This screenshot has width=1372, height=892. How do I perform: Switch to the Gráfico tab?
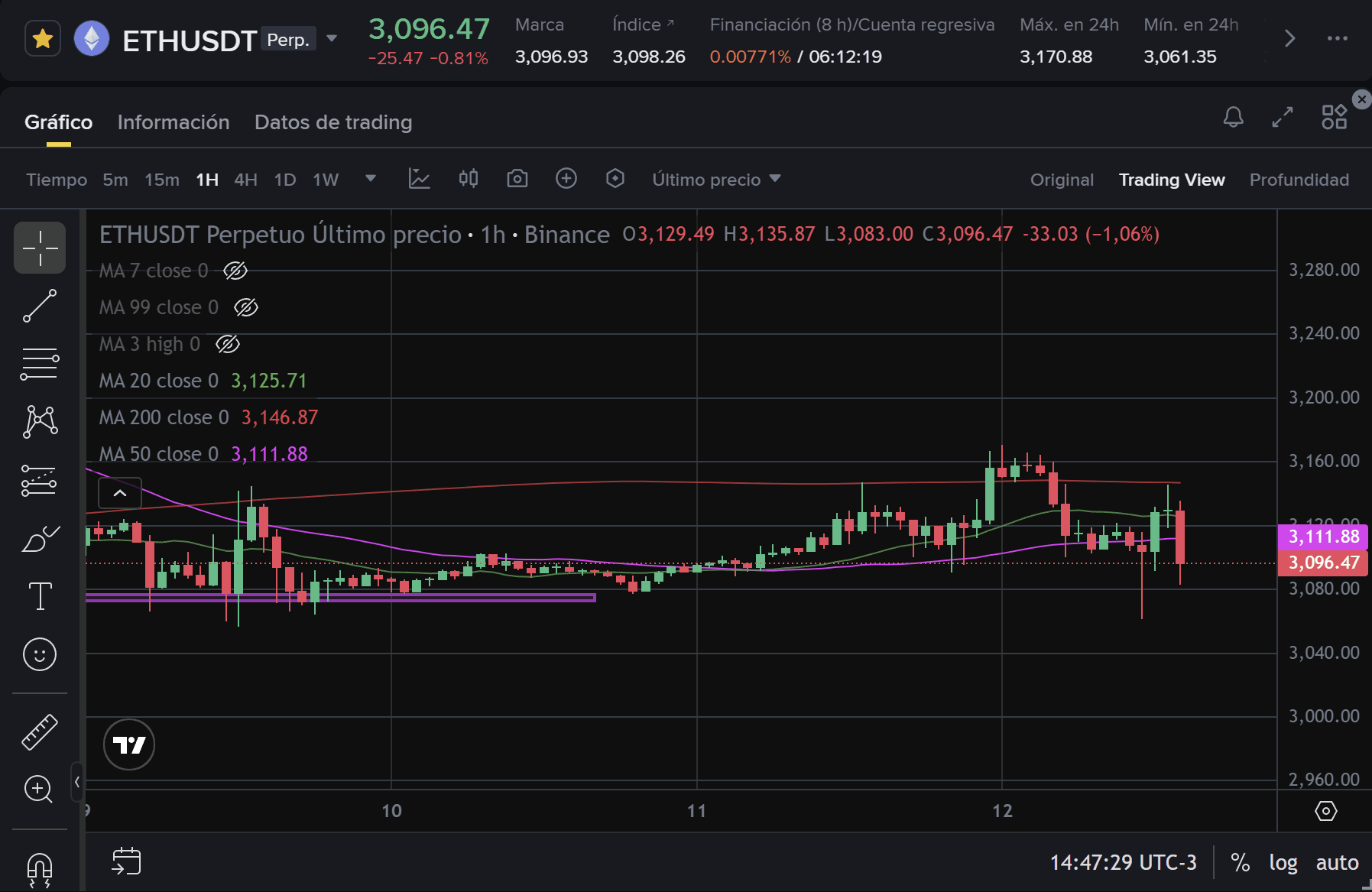[x=58, y=122]
